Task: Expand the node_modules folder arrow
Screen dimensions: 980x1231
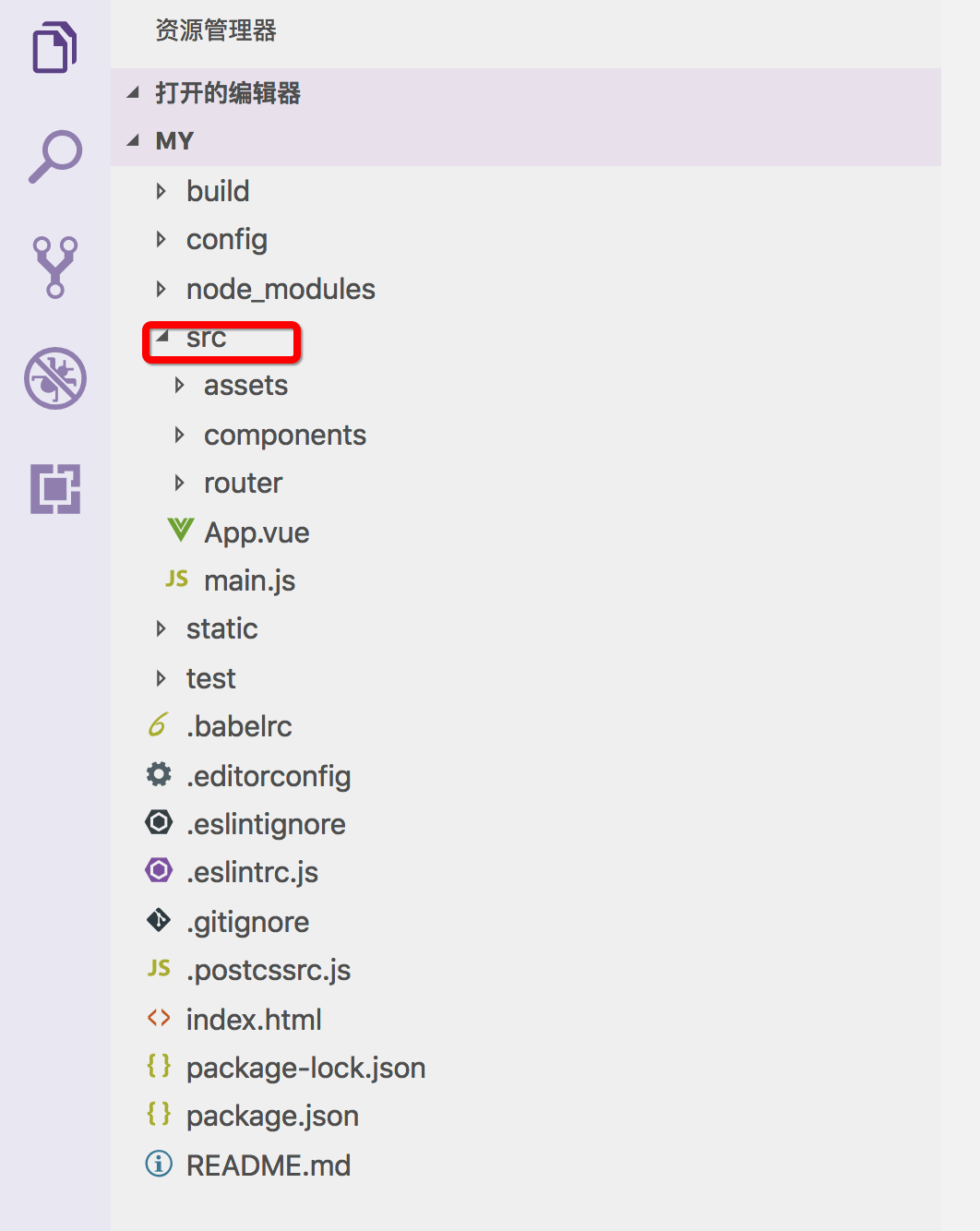Action: (x=161, y=289)
